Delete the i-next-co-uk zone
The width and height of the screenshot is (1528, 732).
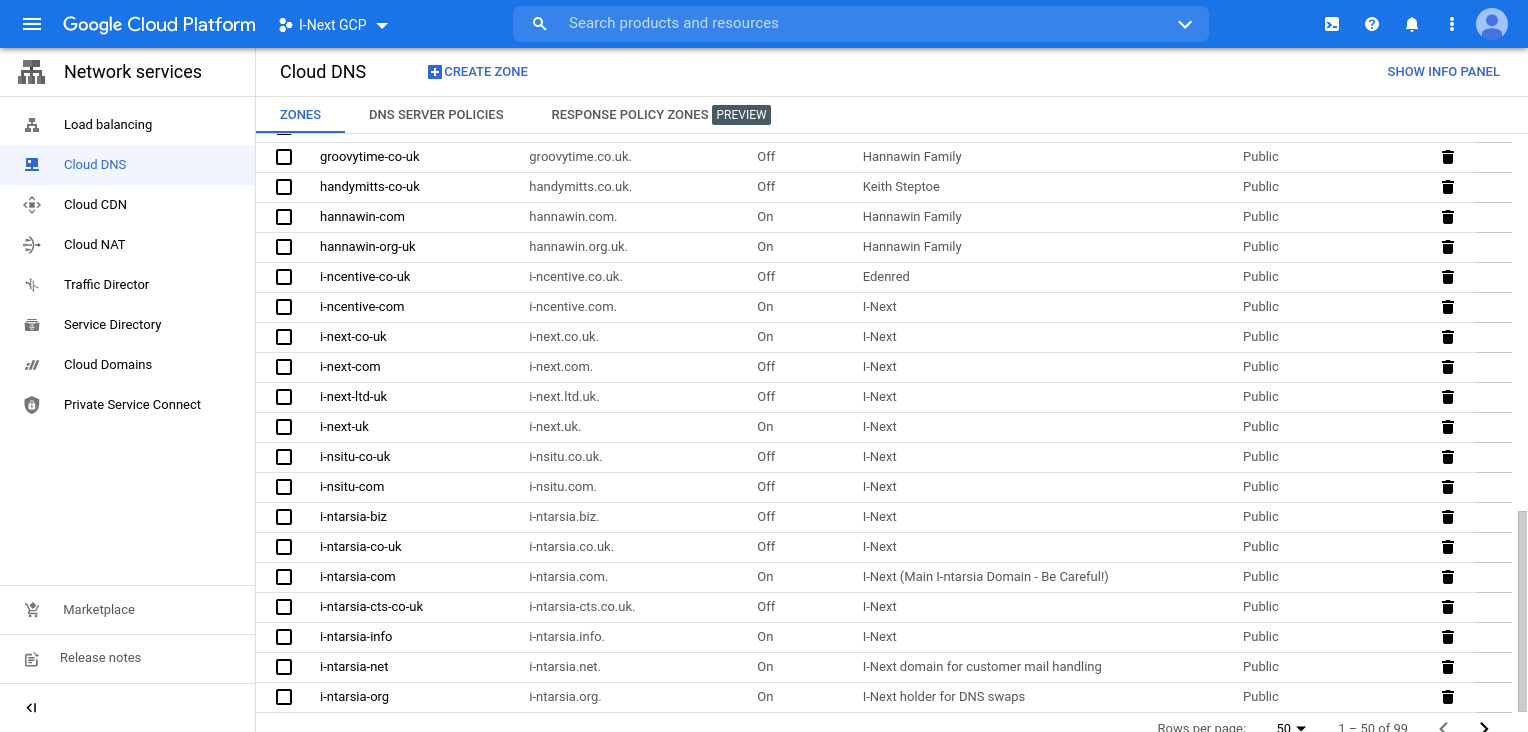click(1447, 337)
